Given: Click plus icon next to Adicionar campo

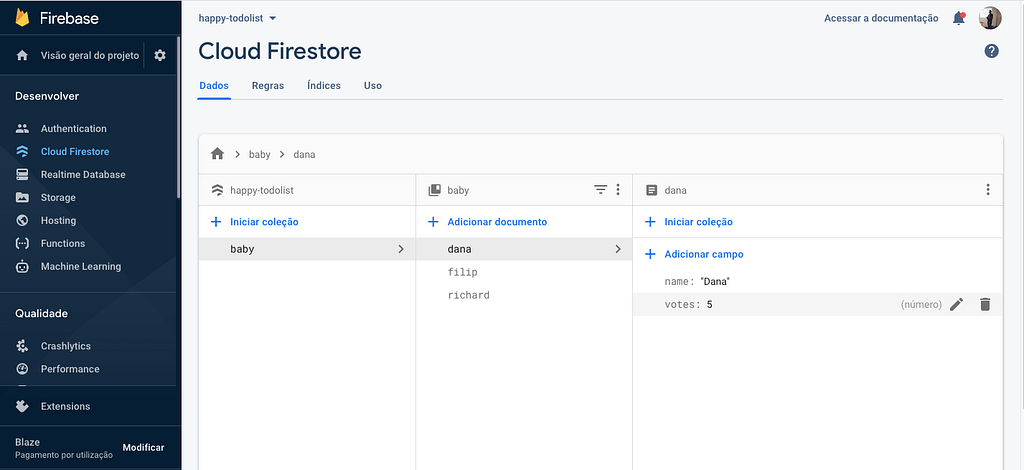Looking at the screenshot, I should click(650, 255).
